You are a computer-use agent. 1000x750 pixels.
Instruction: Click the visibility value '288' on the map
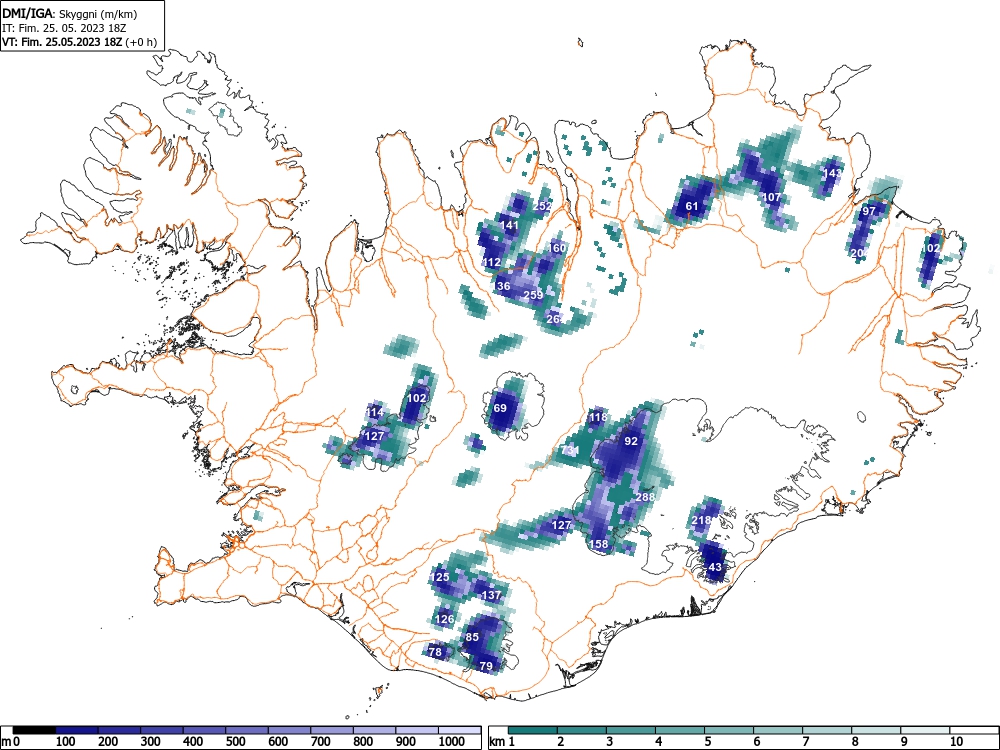point(645,497)
